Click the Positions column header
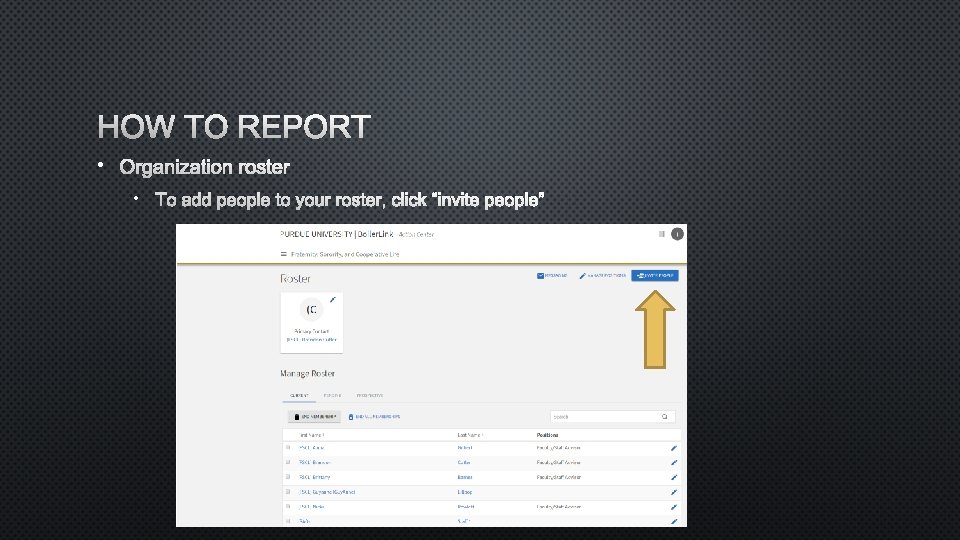The height and width of the screenshot is (540, 960). click(547, 435)
